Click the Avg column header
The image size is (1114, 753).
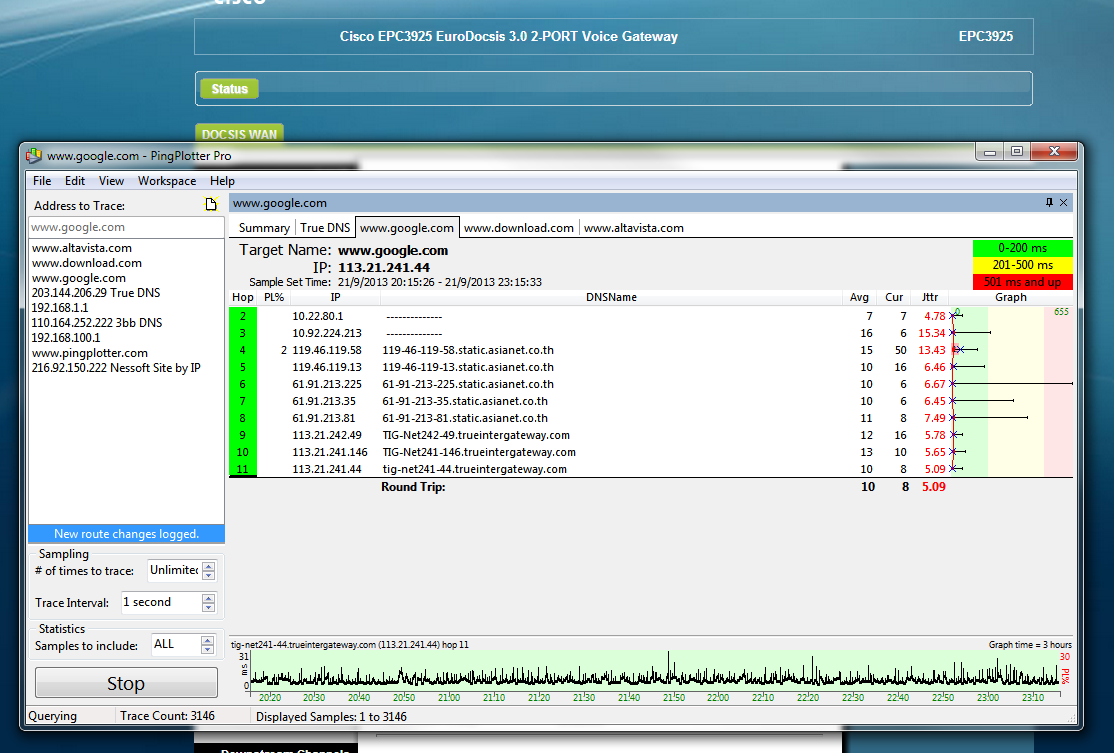pos(859,297)
